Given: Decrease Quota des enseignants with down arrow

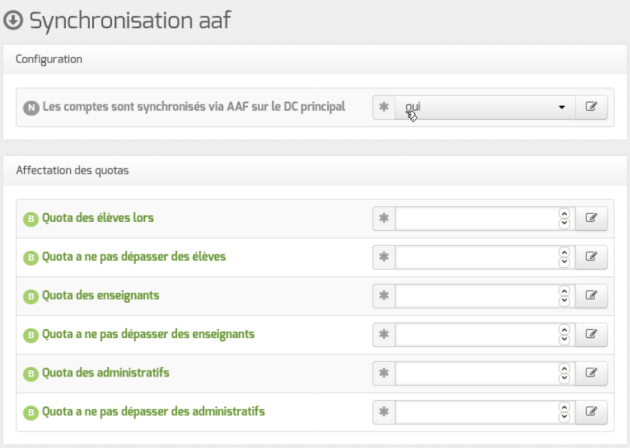Looking at the screenshot, I should pos(564,301).
